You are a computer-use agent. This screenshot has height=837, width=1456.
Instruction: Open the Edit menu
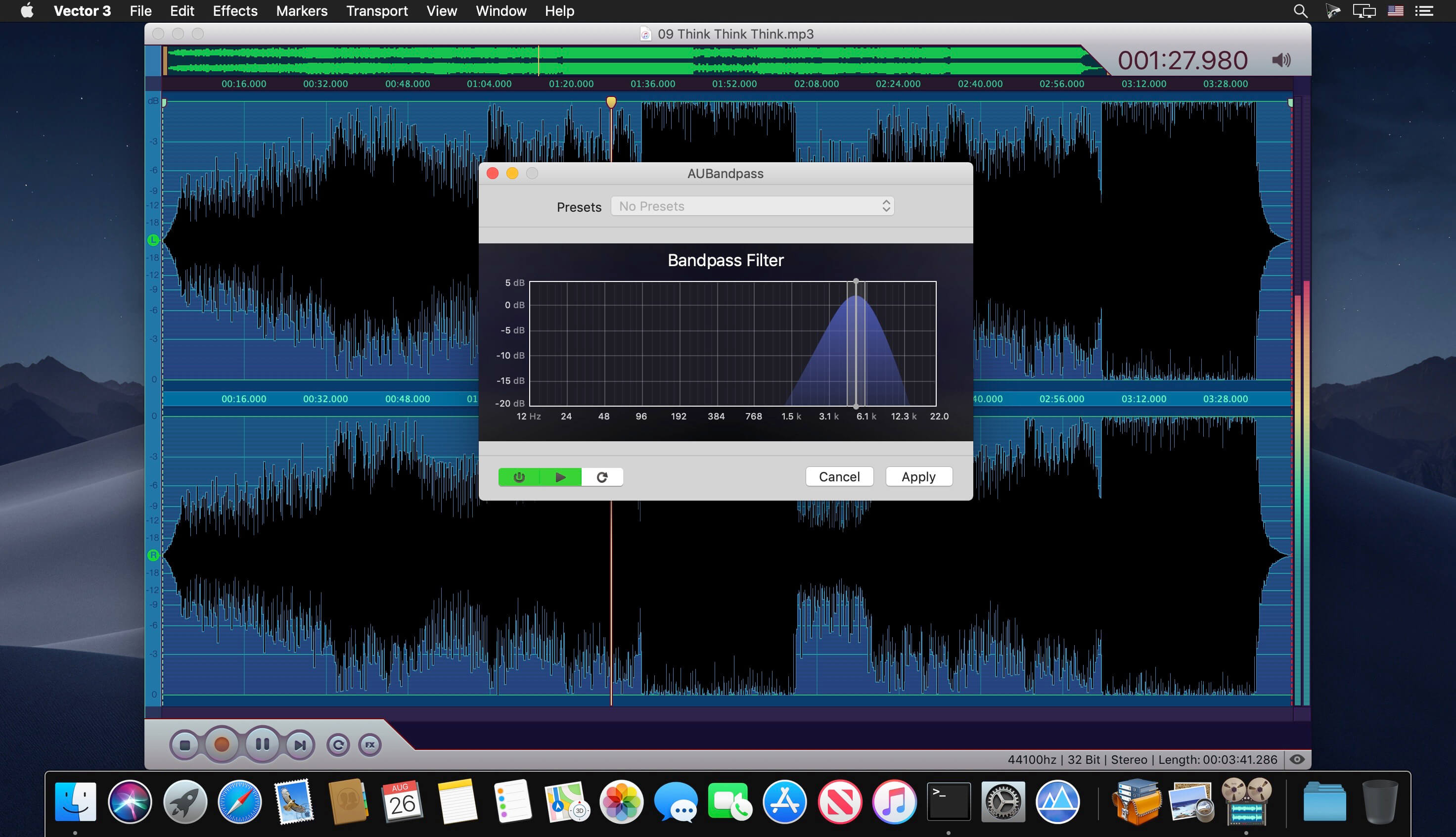click(182, 11)
